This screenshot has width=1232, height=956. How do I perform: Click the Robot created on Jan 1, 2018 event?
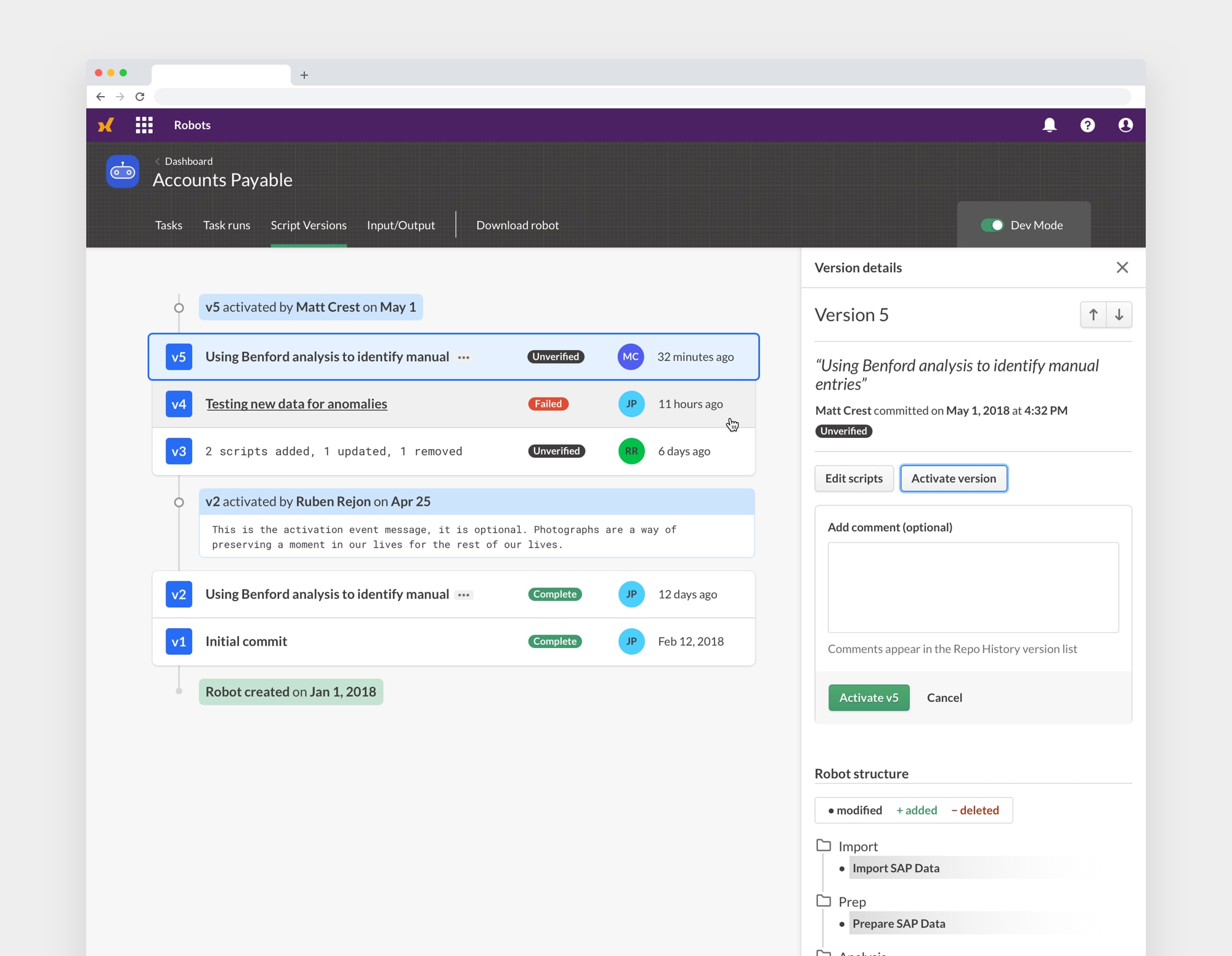pos(291,692)
